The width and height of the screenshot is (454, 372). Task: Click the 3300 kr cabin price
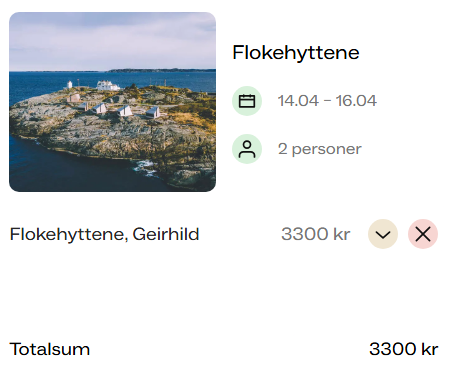(x=316, y=234)
